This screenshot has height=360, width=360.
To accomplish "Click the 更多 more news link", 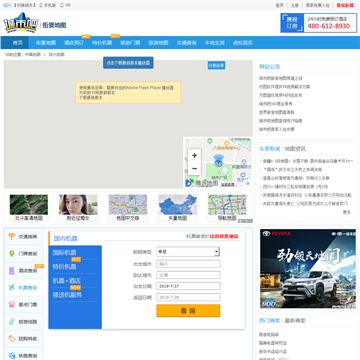I will 347,212.
